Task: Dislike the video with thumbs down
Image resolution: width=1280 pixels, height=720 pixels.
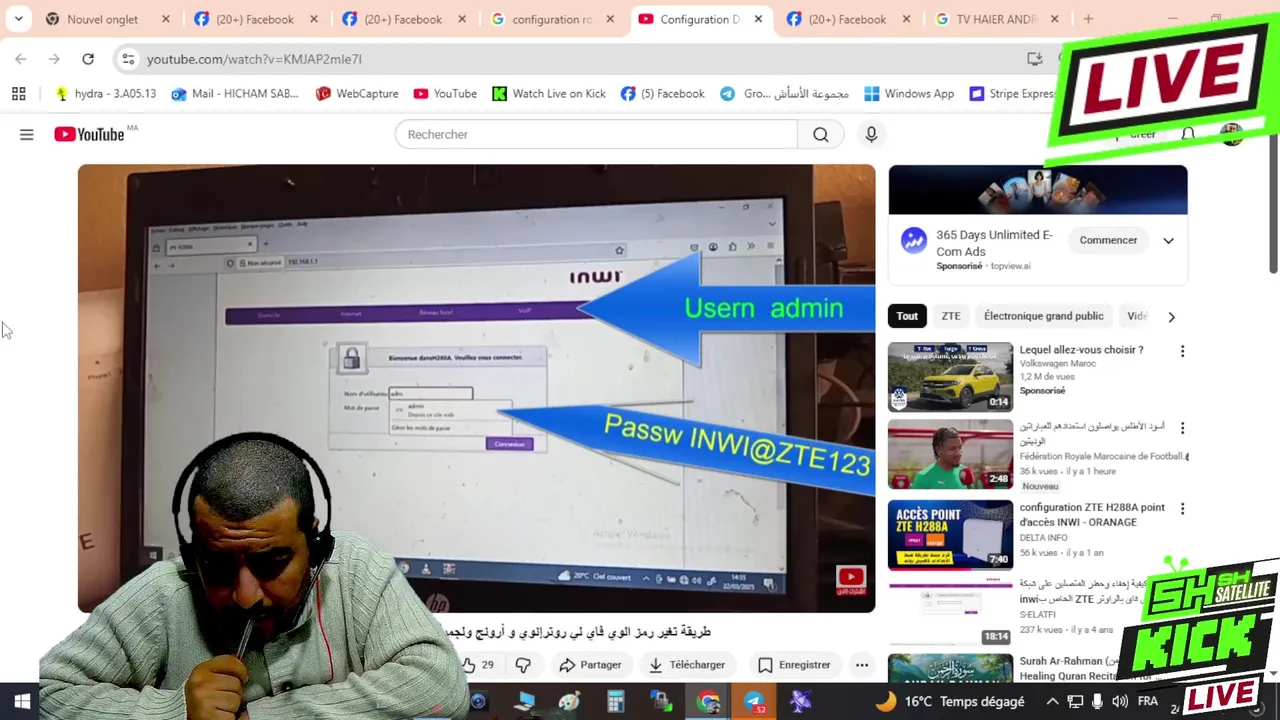Action: click(523, 665)
